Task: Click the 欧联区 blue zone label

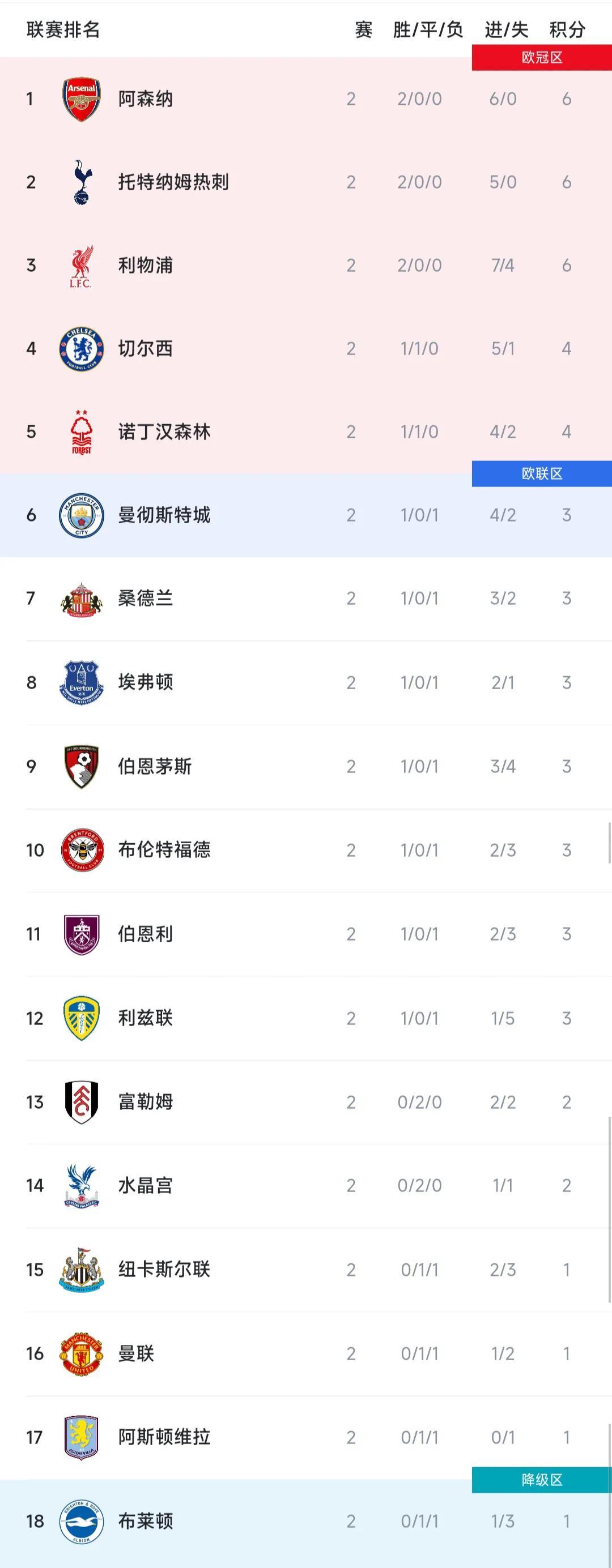Action: point(541,473)
